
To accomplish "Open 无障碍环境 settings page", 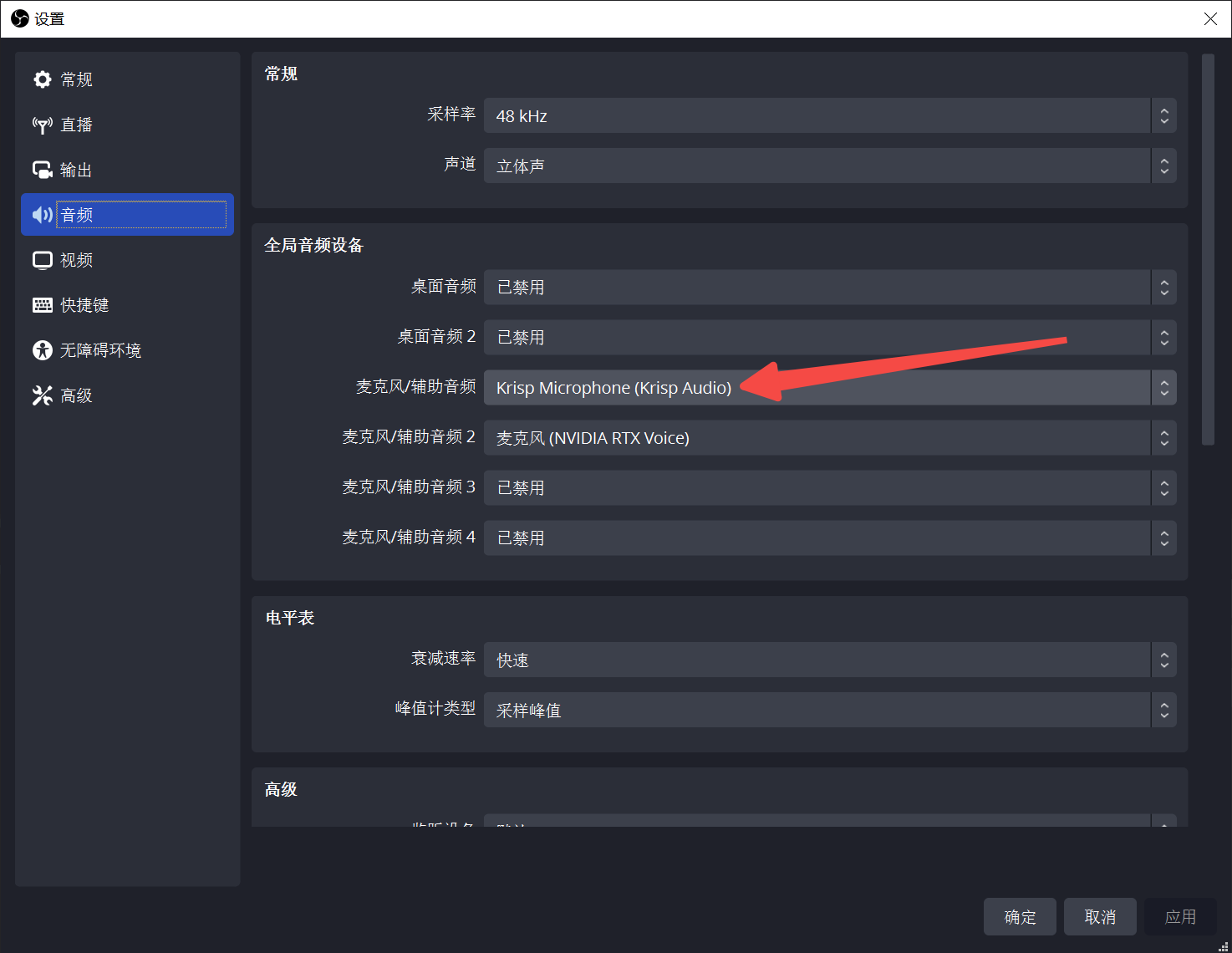I will (x=127, y=350).
